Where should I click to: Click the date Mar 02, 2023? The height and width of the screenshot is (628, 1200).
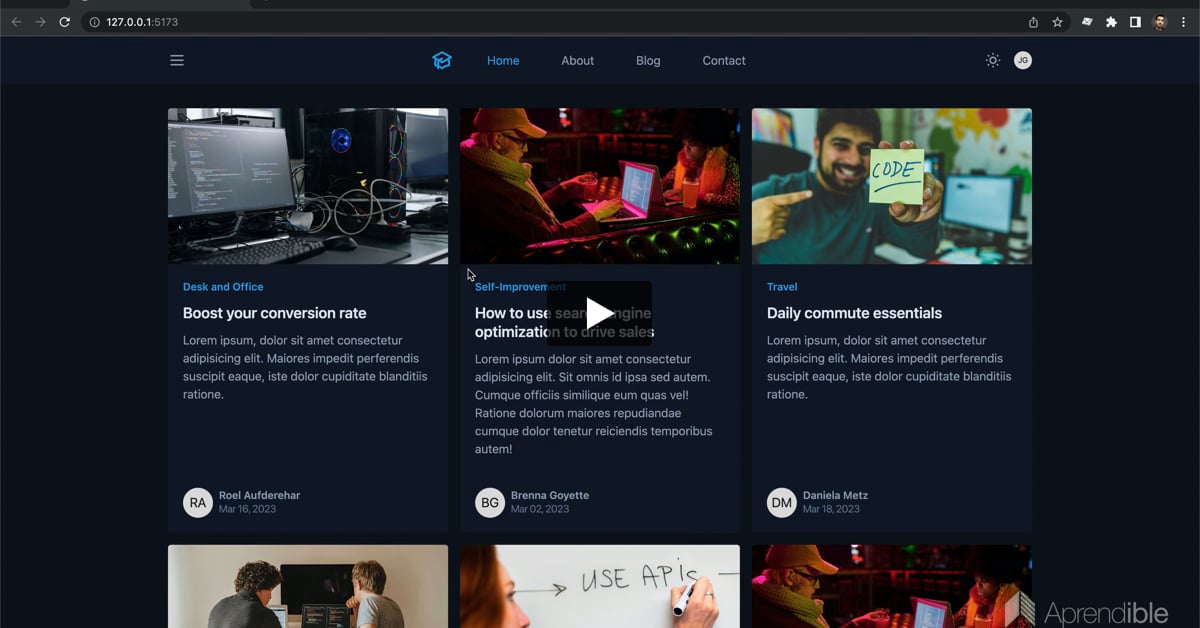[540, 509]
